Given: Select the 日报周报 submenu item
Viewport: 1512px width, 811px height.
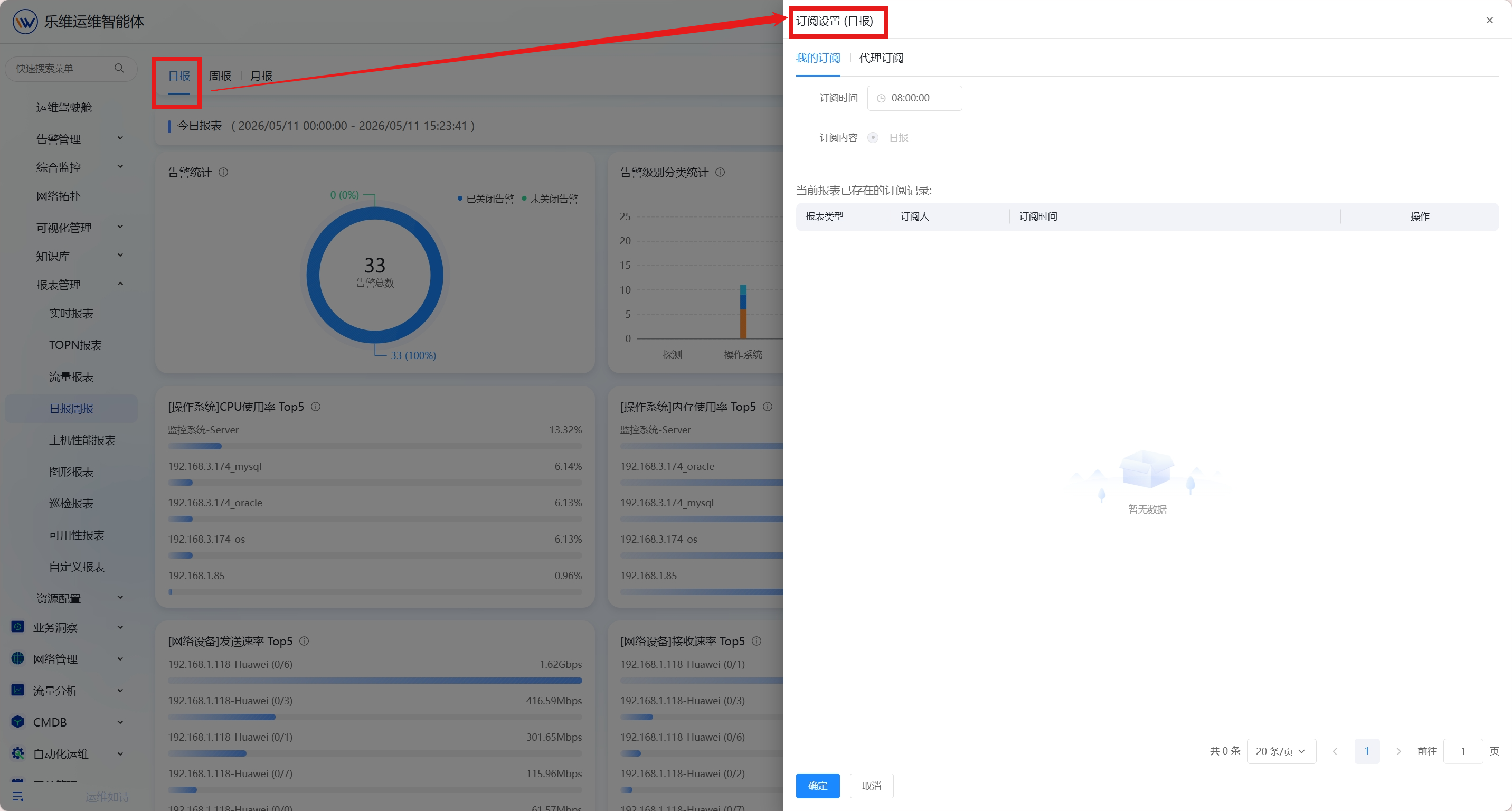Looking at the screenshot, I should pos(71,409).
